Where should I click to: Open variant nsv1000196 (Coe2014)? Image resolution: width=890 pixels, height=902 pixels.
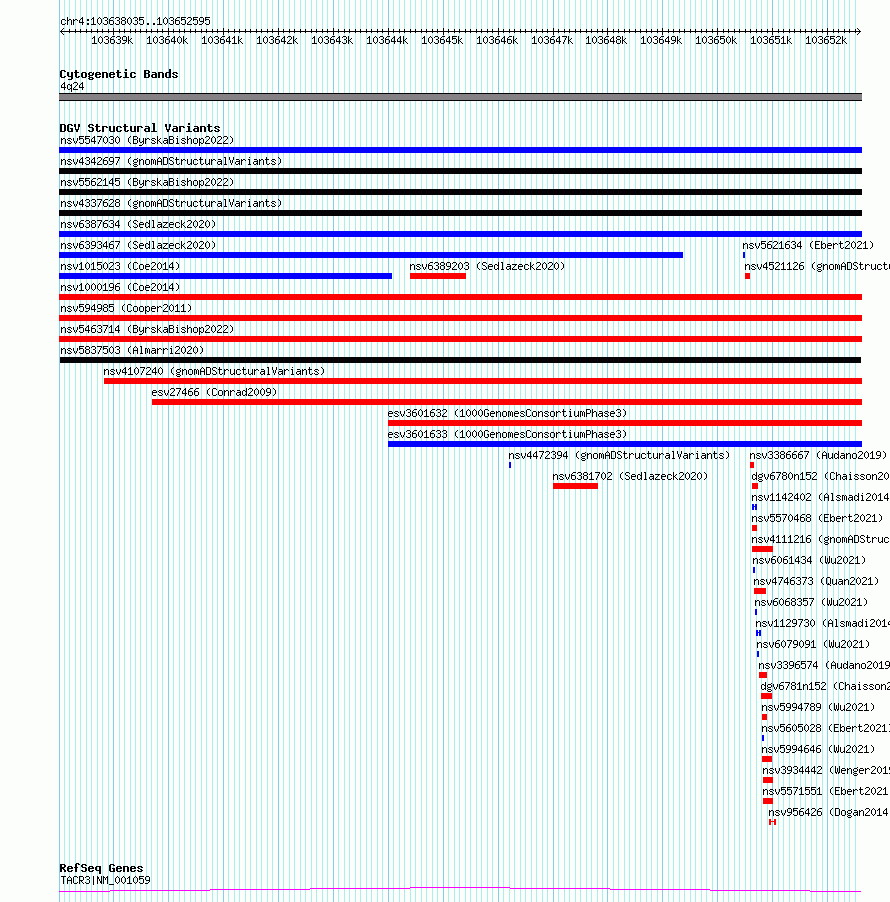click(120, 287)
